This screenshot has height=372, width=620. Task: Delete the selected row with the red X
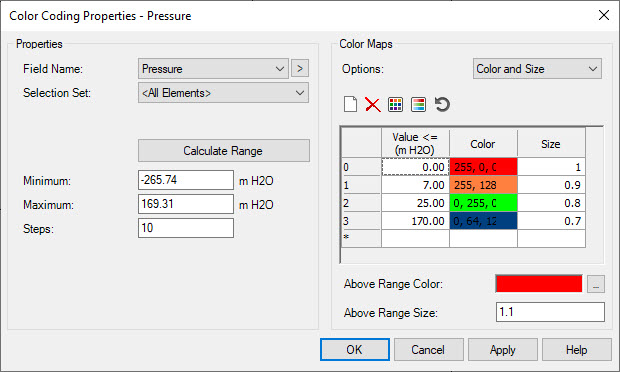(x=372, y=105)
